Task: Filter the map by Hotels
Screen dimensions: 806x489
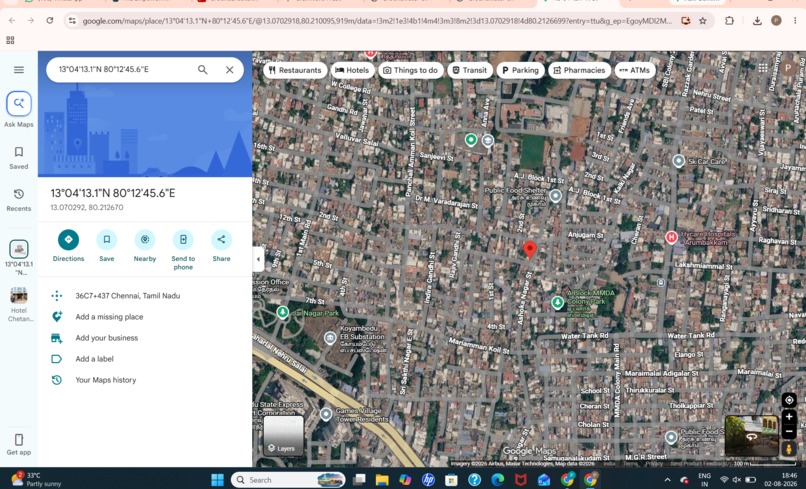Action: (352, 70)
